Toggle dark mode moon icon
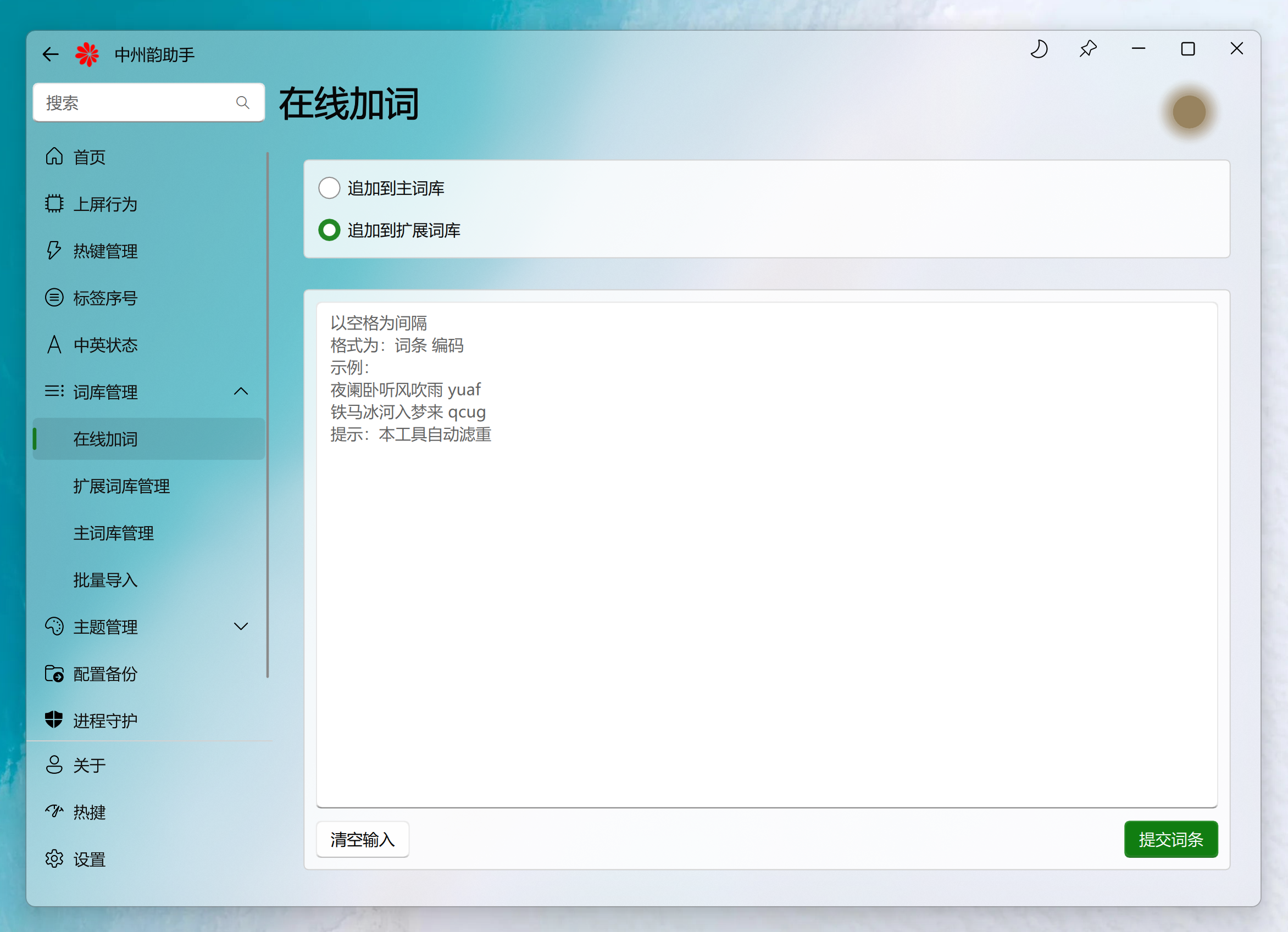Screen dimensions: 1288x932 [x=1039, y=49]
